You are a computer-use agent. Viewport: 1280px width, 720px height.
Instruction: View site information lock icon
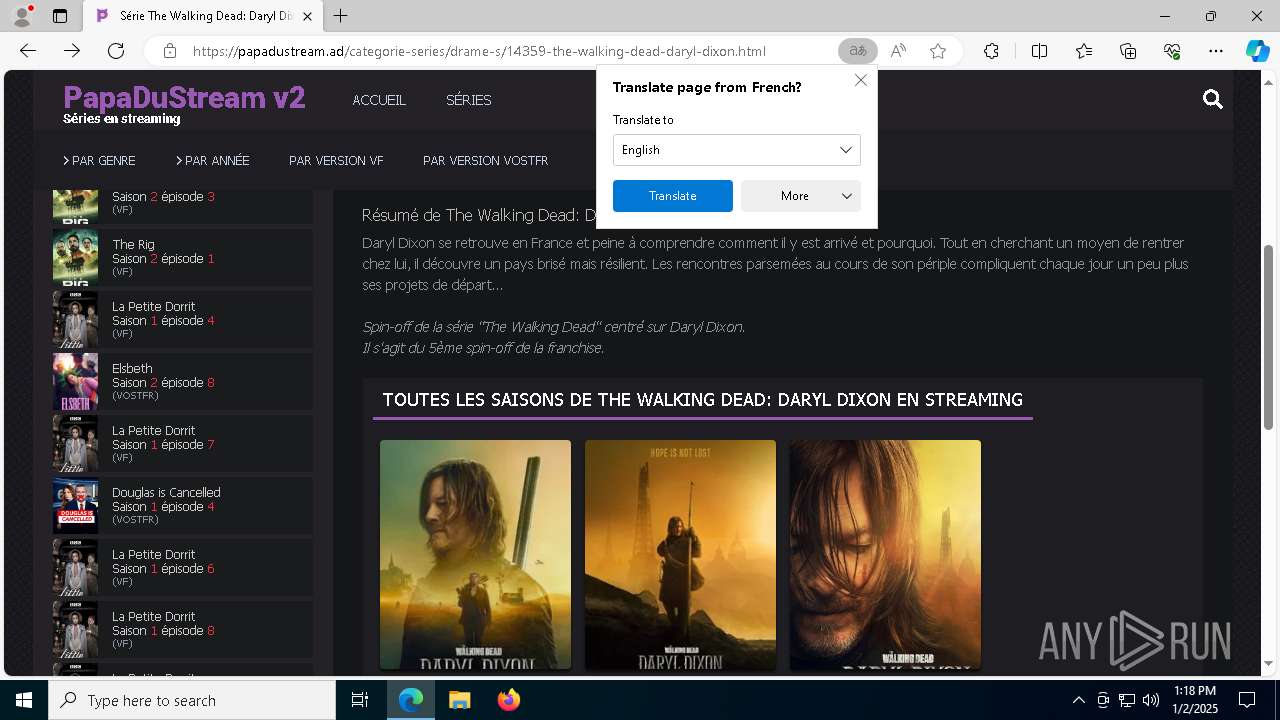(170, 51)
